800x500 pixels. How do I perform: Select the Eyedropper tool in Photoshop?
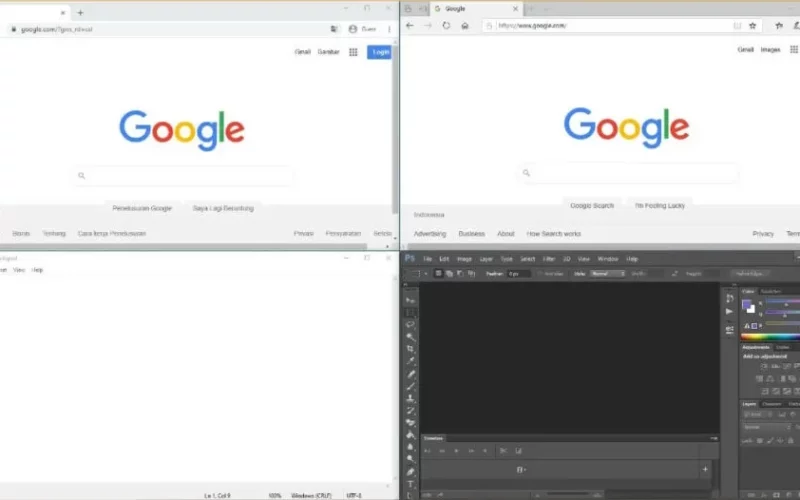click(x=410, y=361)
